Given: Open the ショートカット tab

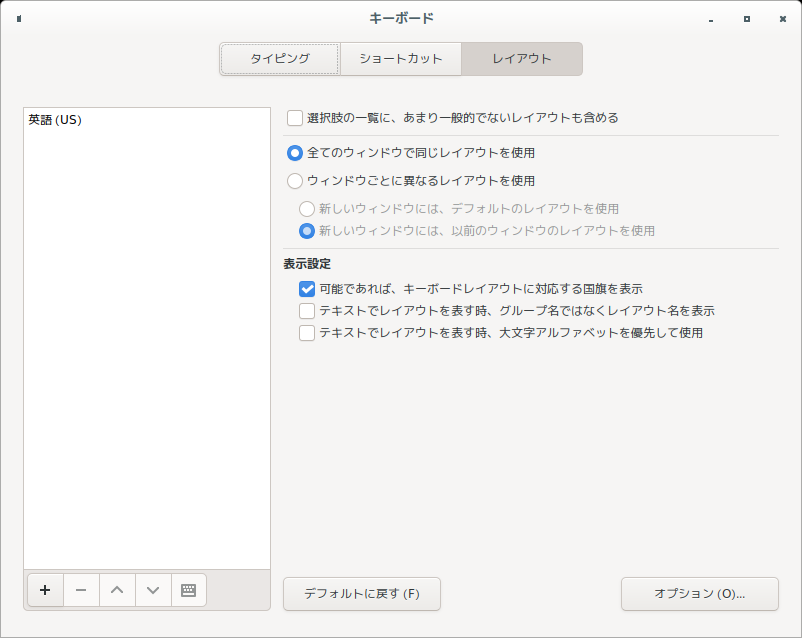Looking at the screenshot, I should [401, 59].
